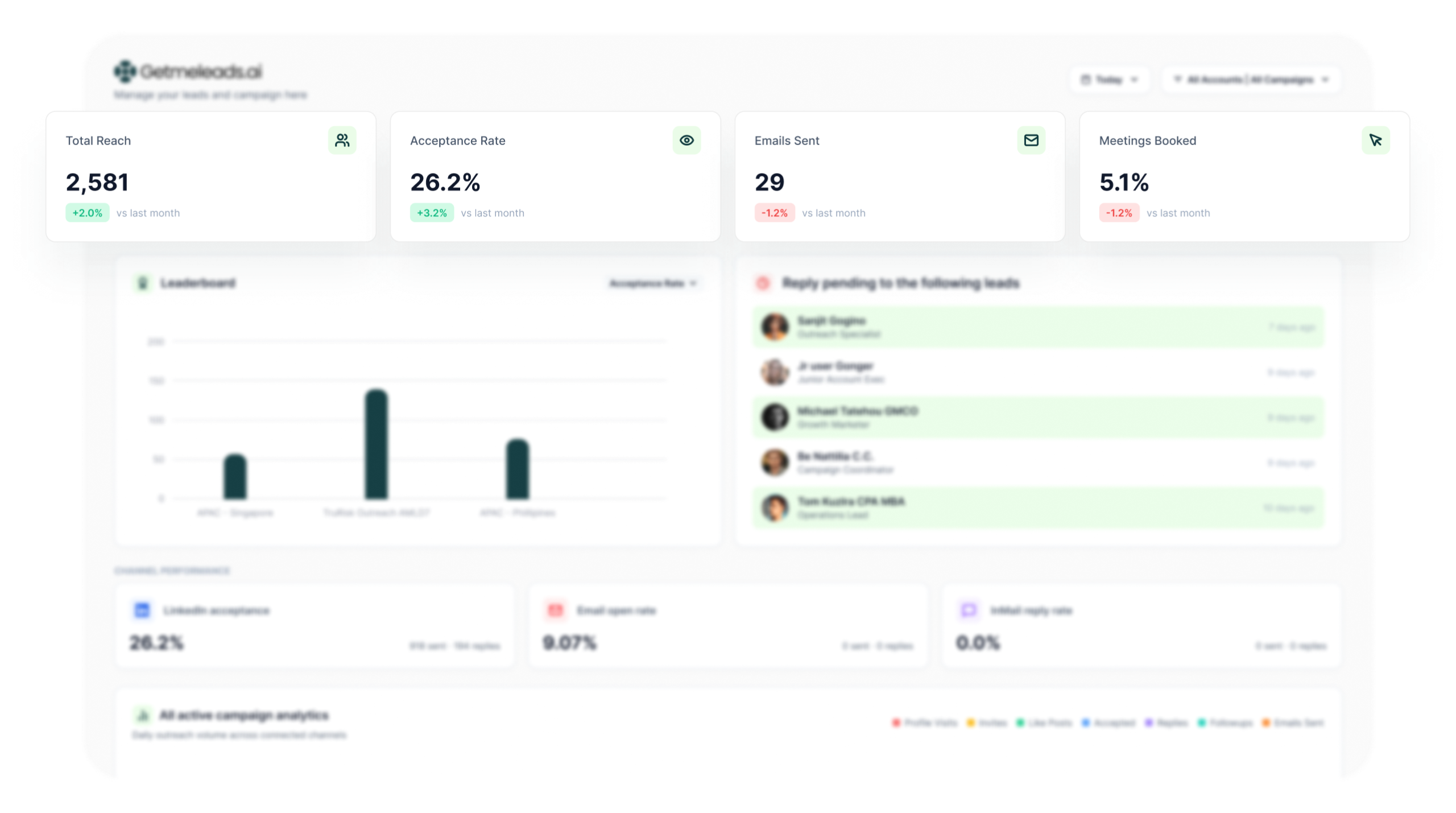Click the people icon on Total Reach card
The image size is (1456, 813).
point(342,140)
